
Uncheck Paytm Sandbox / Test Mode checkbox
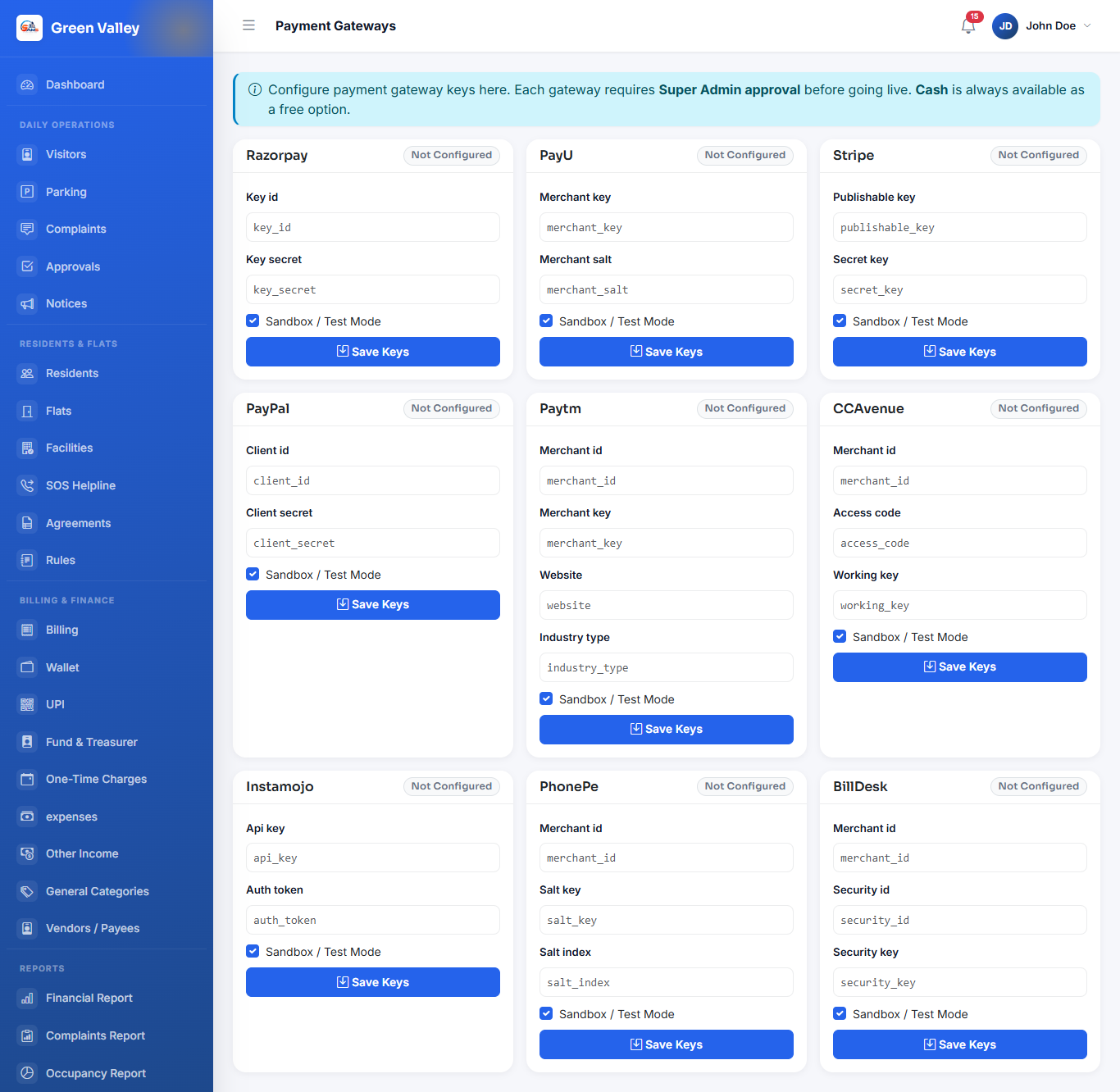[x=546, y=699]
